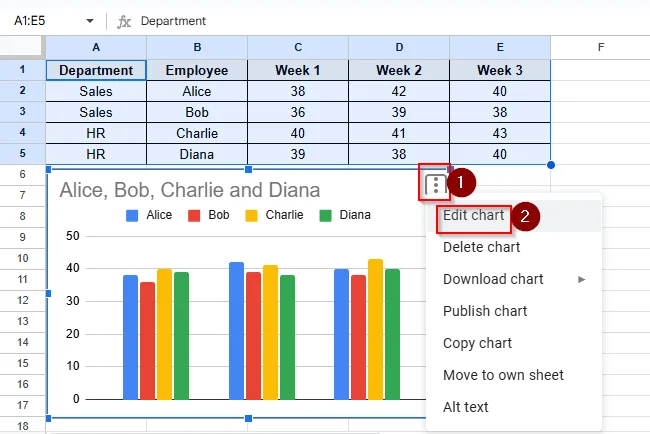The width and height of the screenshot is (650, 434).
Task: Click the Diana legend label
Action: (355, 215)
